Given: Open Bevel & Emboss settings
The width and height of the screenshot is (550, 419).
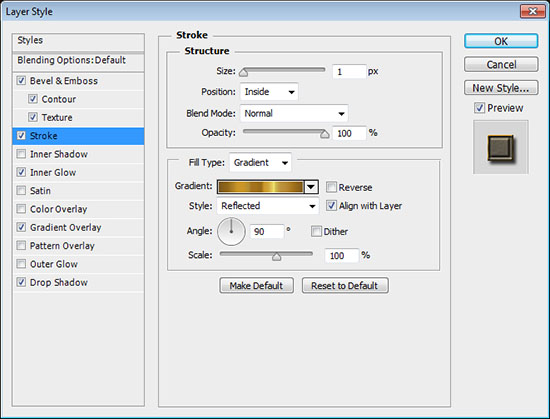Looking at the screenshot, I should [78, 81].
